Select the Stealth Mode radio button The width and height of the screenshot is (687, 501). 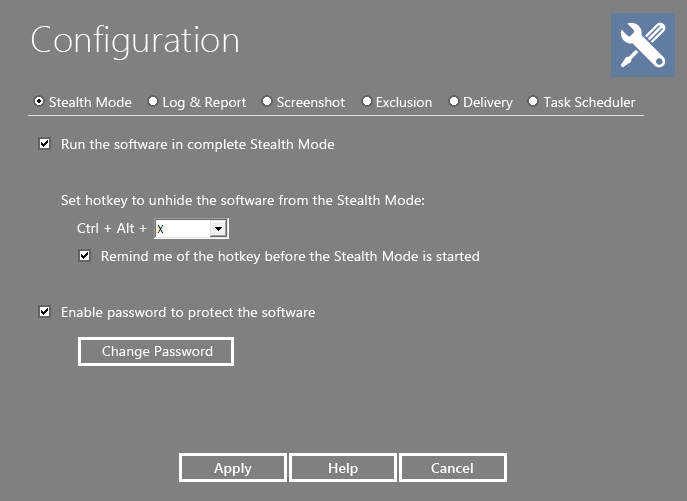[39, 101]
